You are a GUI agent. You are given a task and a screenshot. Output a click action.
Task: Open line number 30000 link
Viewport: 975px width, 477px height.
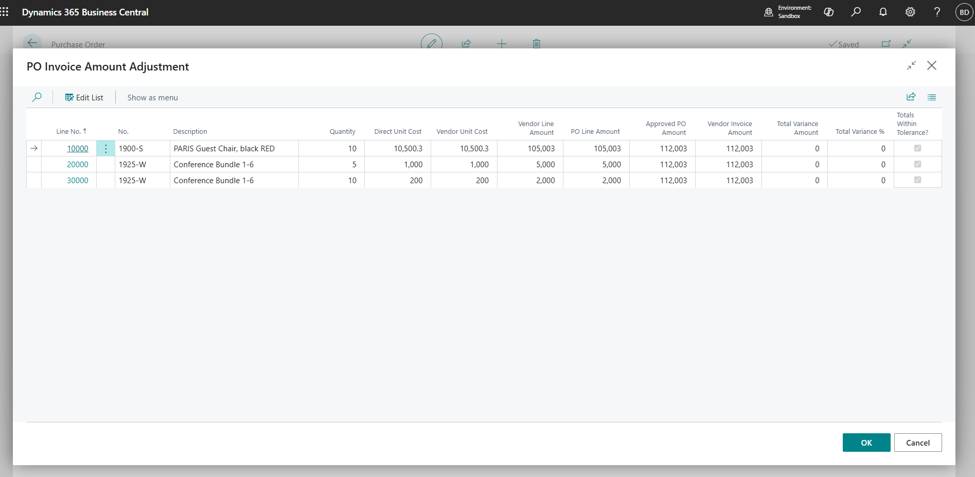(77, 180)
